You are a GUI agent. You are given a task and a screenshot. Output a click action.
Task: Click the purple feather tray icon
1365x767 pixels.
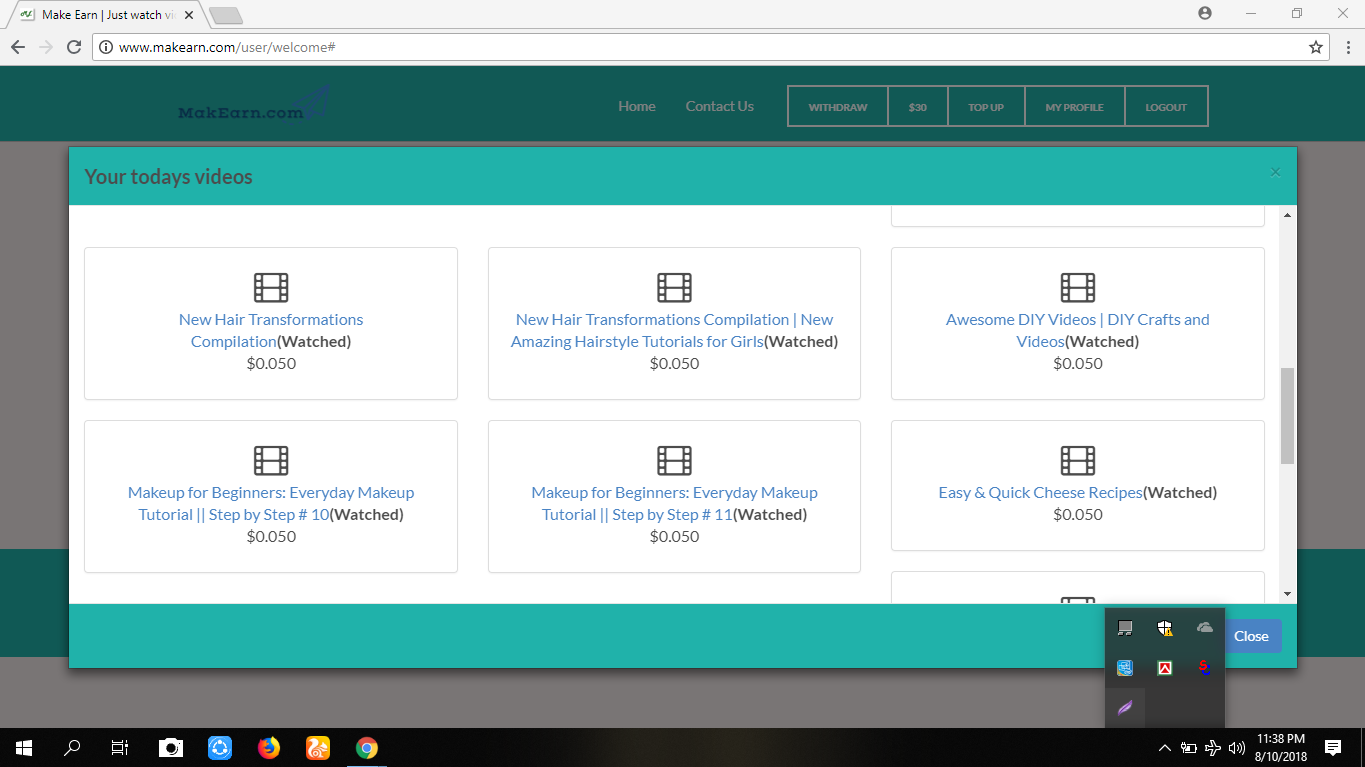1124,708
